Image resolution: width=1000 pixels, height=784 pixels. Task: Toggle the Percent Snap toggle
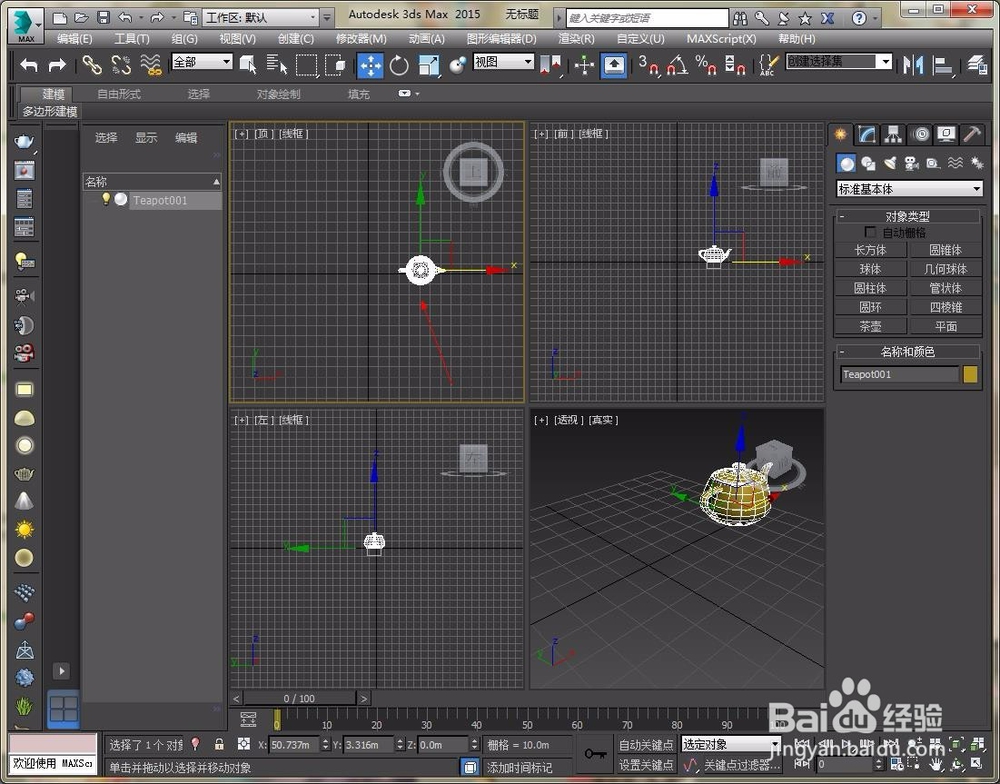(x=706, y=65)
